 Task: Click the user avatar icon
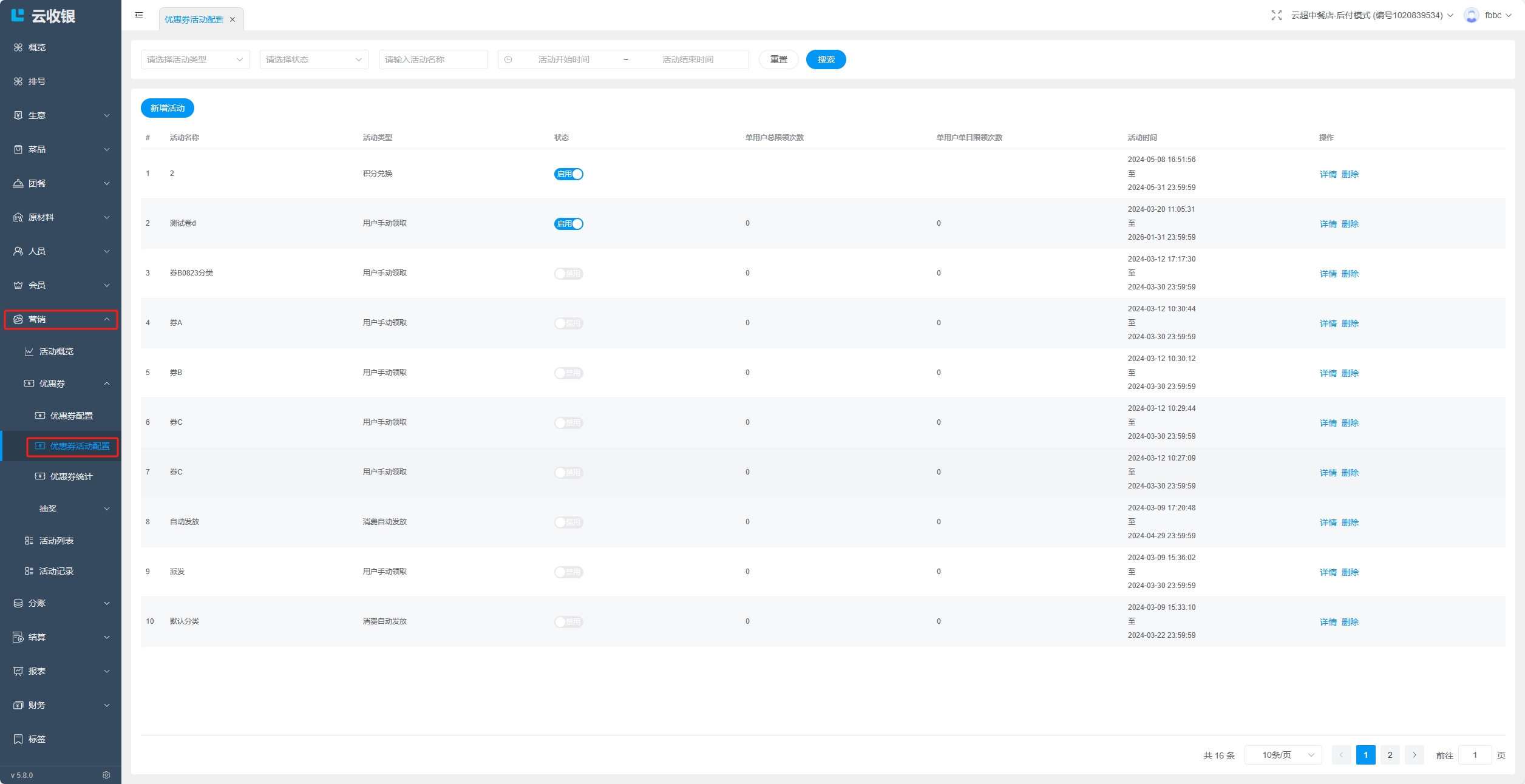point(1471,15)
